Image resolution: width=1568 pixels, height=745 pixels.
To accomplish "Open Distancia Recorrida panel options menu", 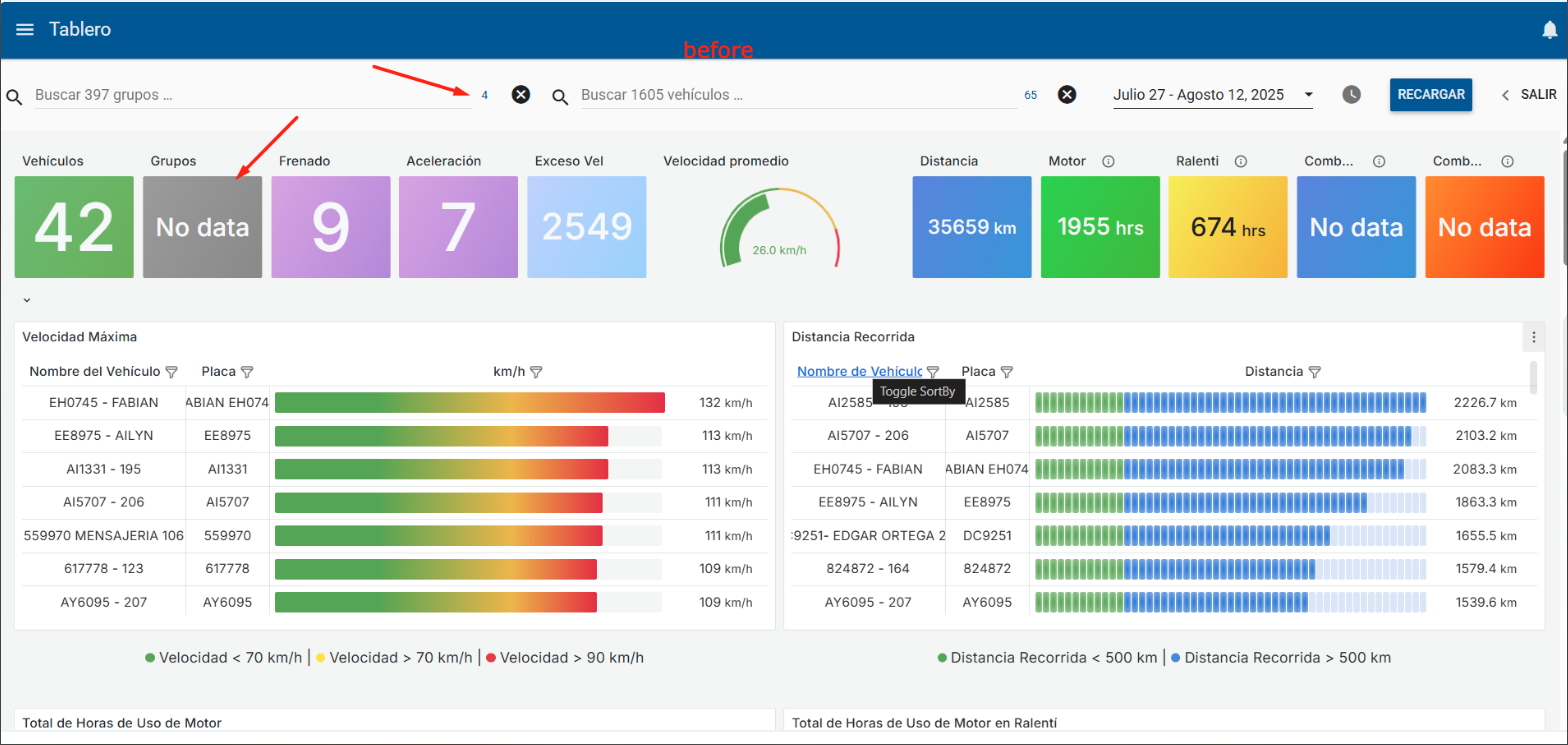I will pyautogui.click(x=1533, y=337).
